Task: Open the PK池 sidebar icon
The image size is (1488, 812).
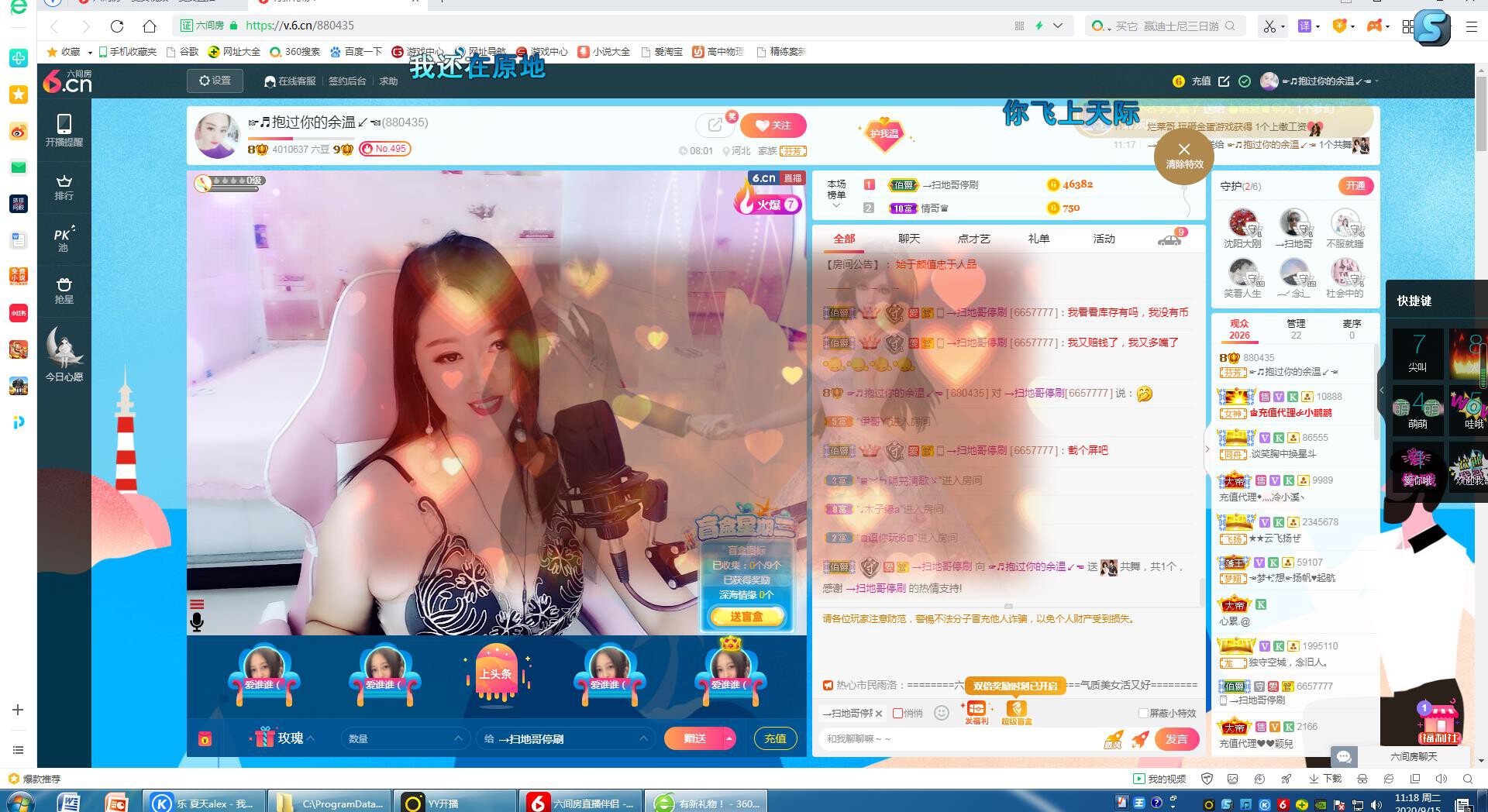Action: tap(64, 239)
